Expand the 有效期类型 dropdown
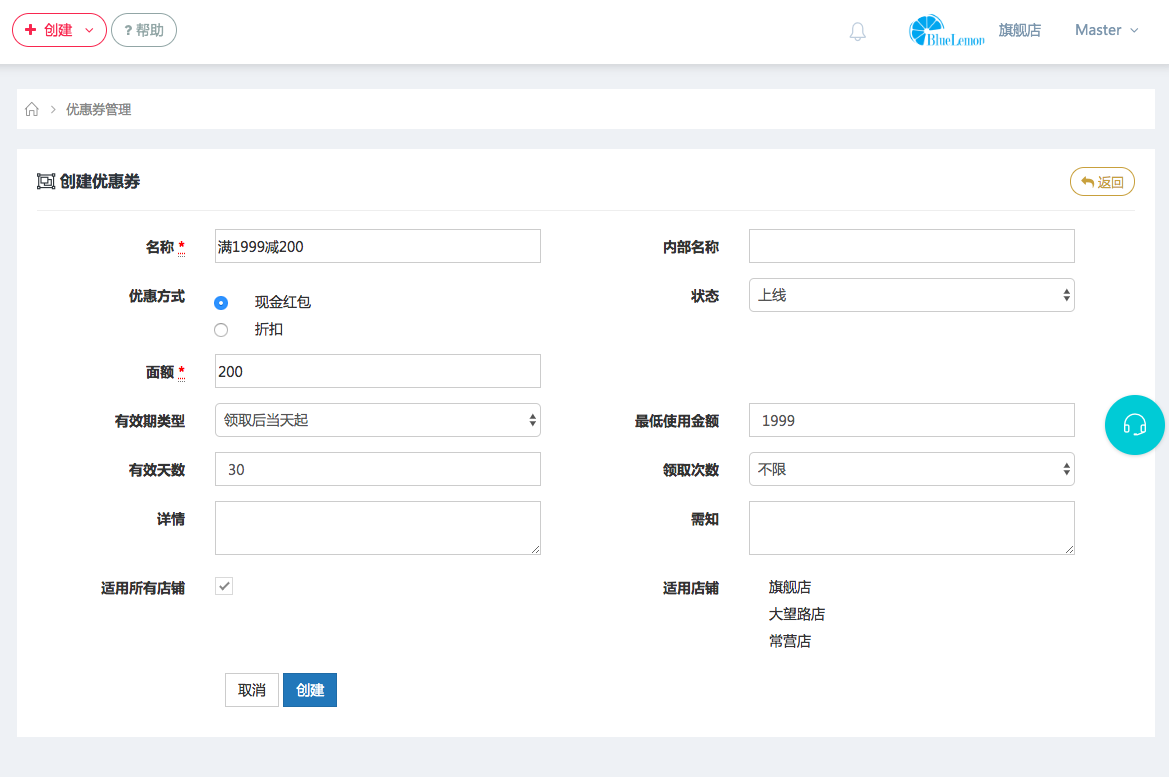 tap(377, 421)
